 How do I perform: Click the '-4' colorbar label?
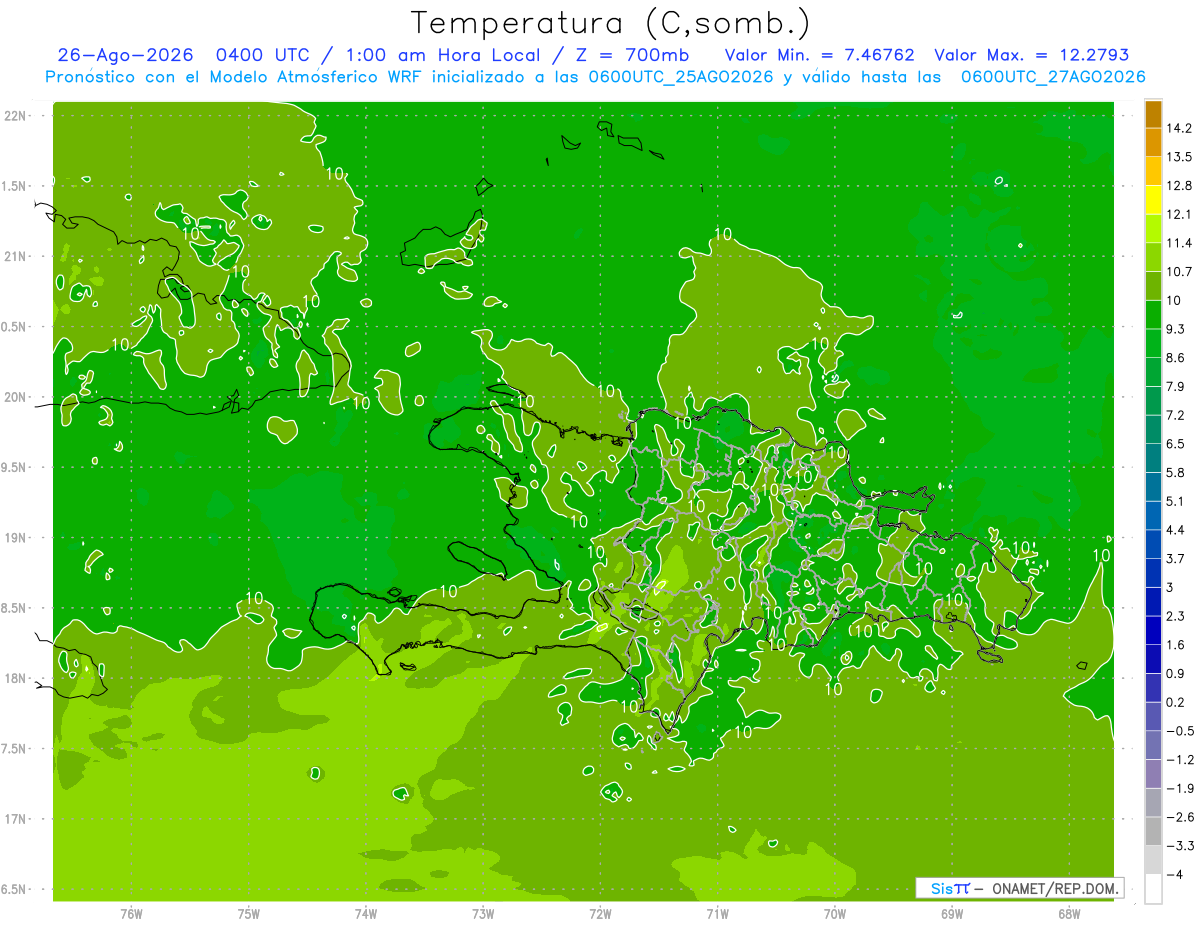pos(1175,874)
